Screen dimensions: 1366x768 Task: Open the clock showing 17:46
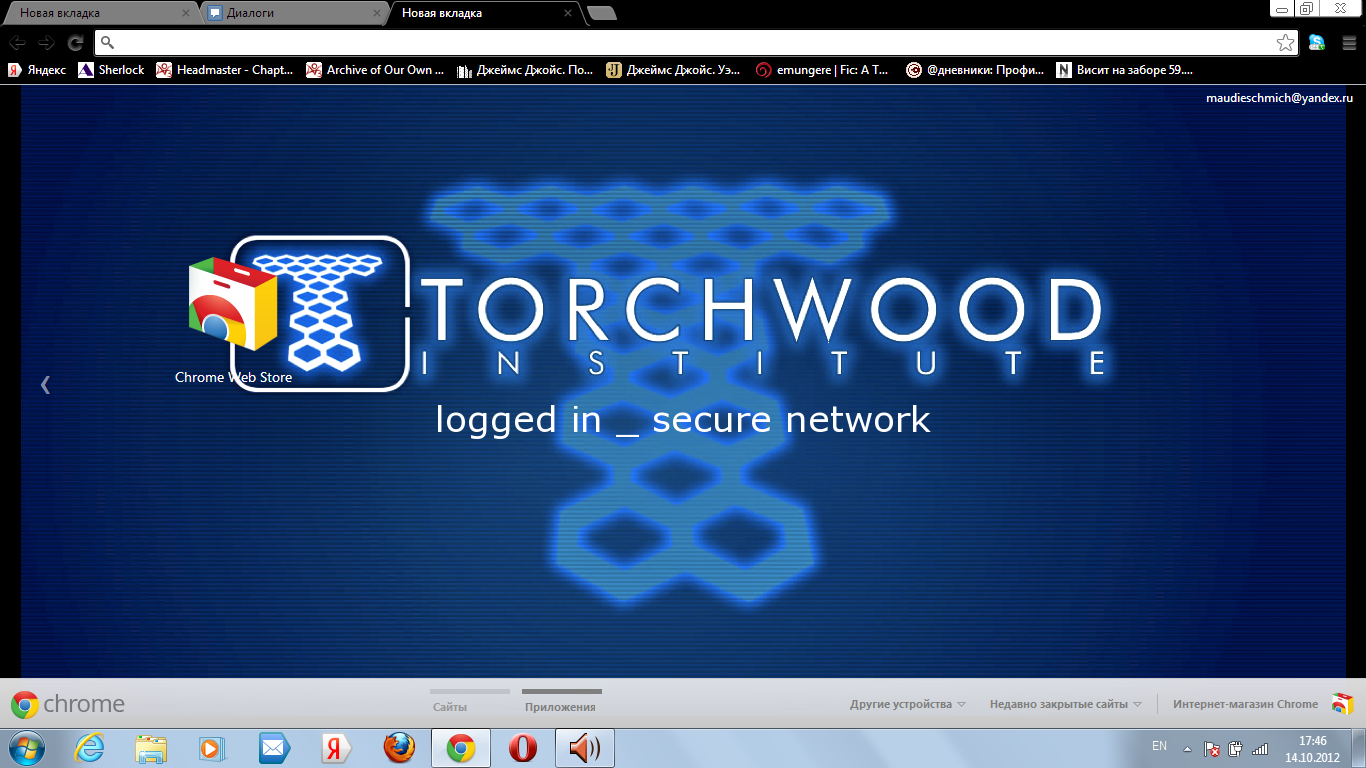coord(1312,748)
